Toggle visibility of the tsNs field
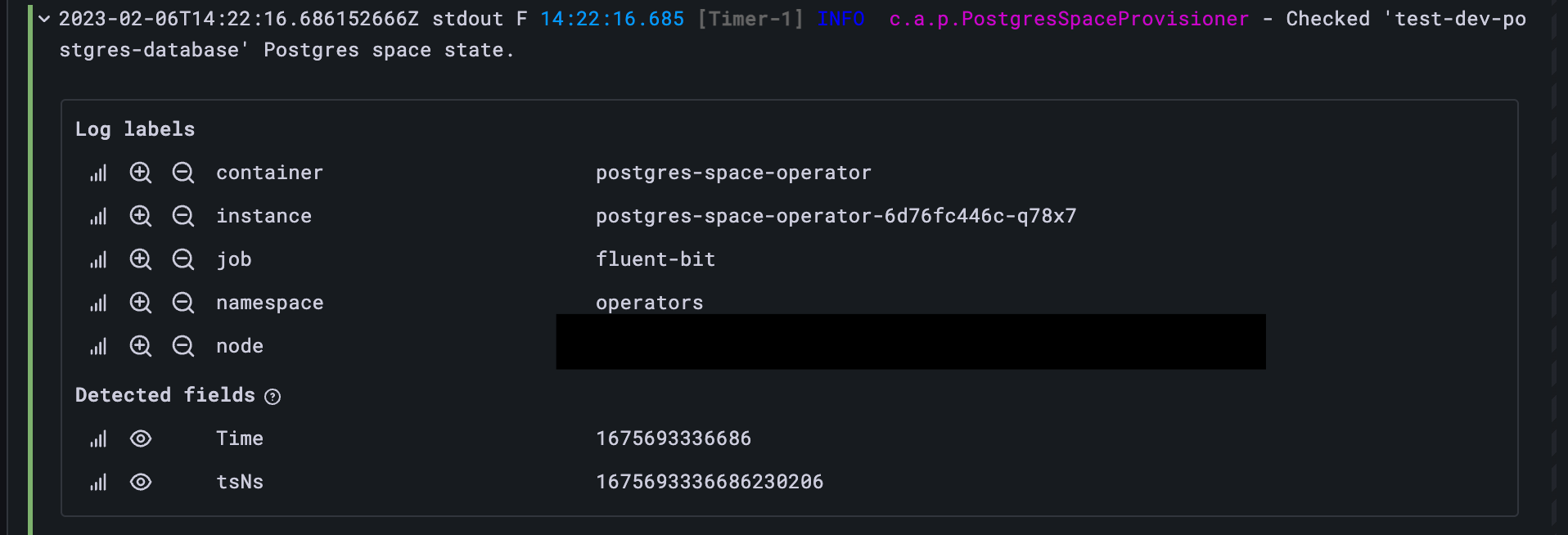Screen dimensions: 1568x535 pyautogui.click(x=141, y=482)
